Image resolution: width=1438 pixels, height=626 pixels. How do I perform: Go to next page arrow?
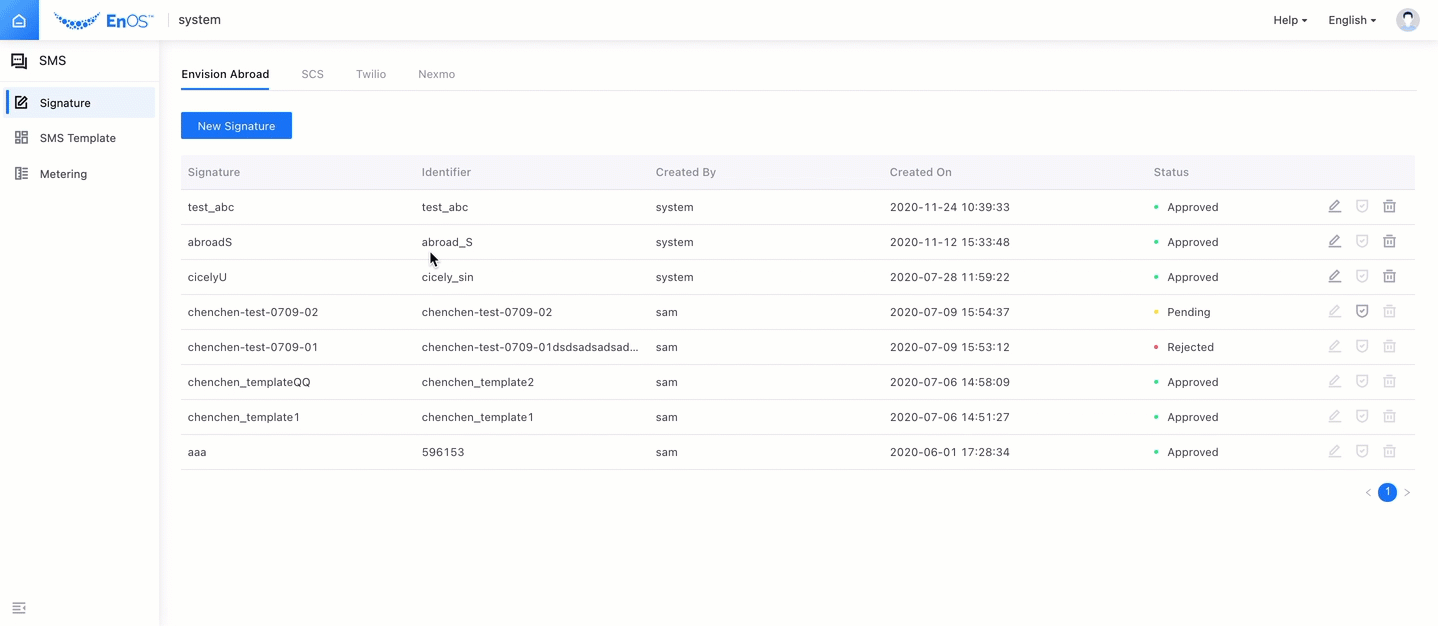[x=1407, y=493]
